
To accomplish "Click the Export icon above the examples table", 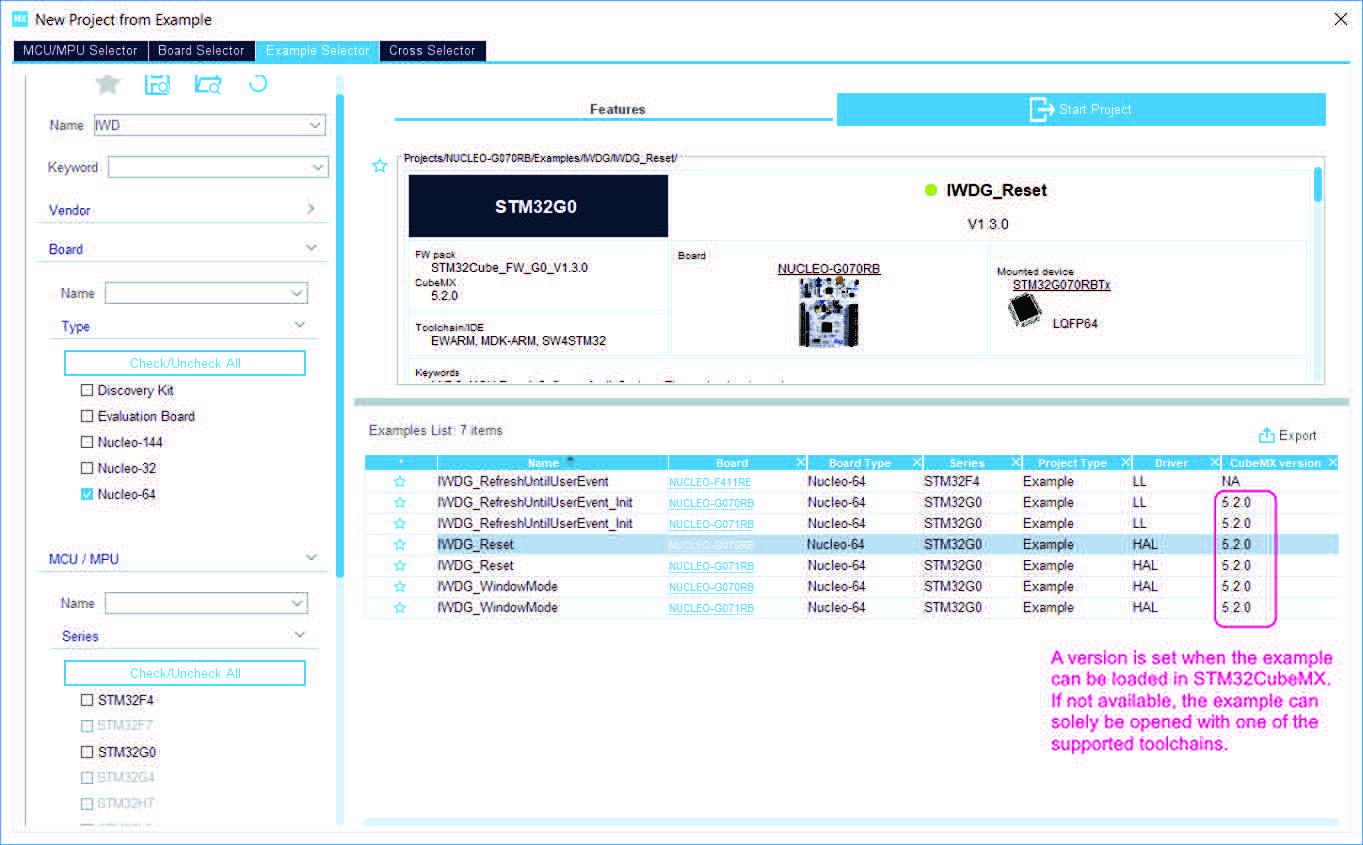I will coord(1266,435).
